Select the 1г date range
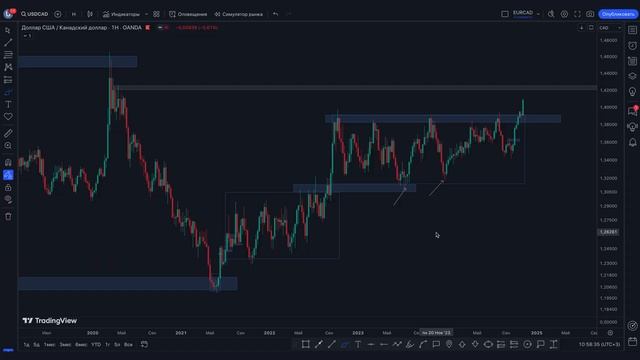Viewport: 640px width, 360px height. [x=107, y=344]
